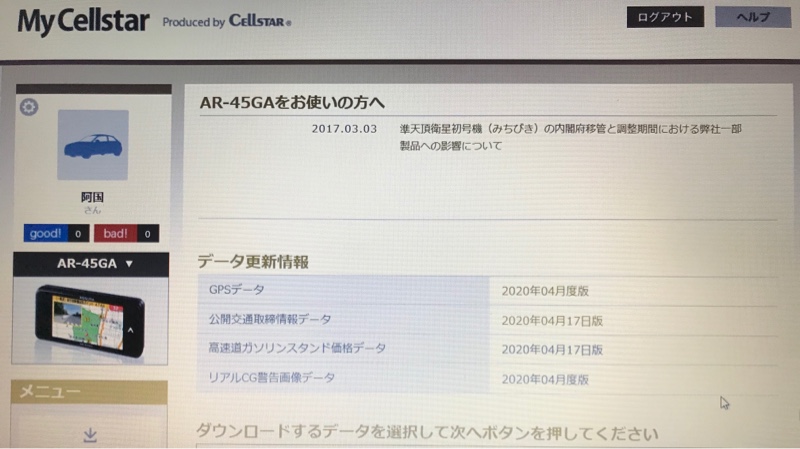Image resolution: width=800 pixels, height=449 pixels.
Task: Click the GPS data version 2020年04月度版
Action: pyautogui.click(x=545, y=291)
